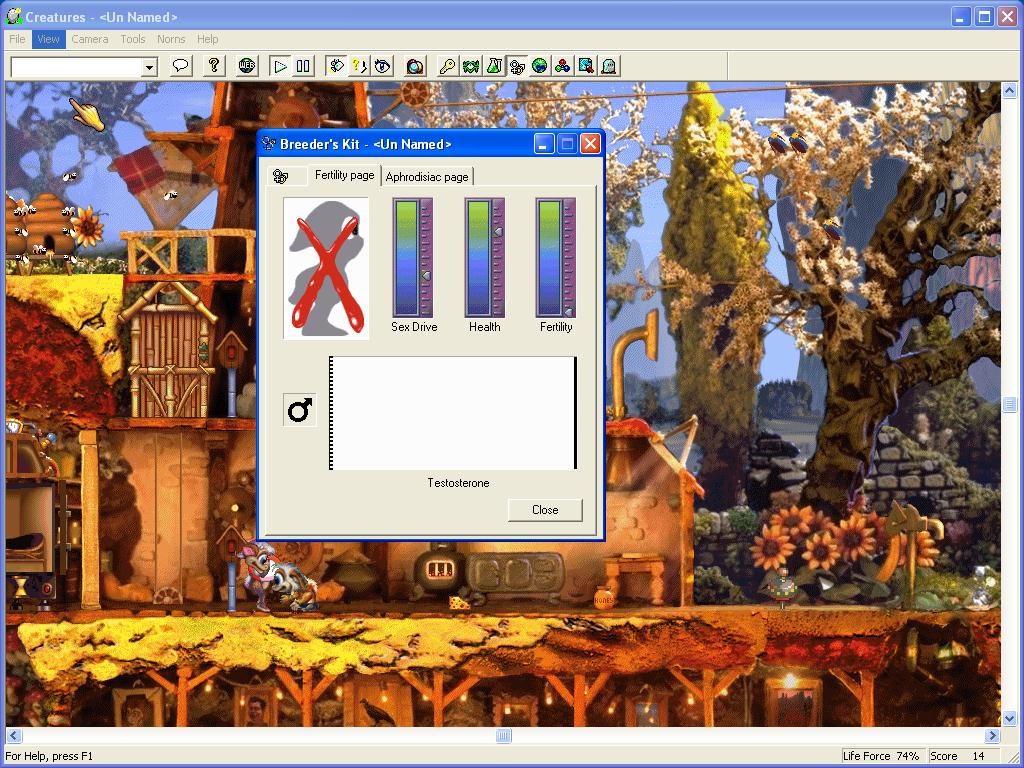The image size is (1024, 768).
Task: Open the Tools menu
Action: [x=133, y=39]
